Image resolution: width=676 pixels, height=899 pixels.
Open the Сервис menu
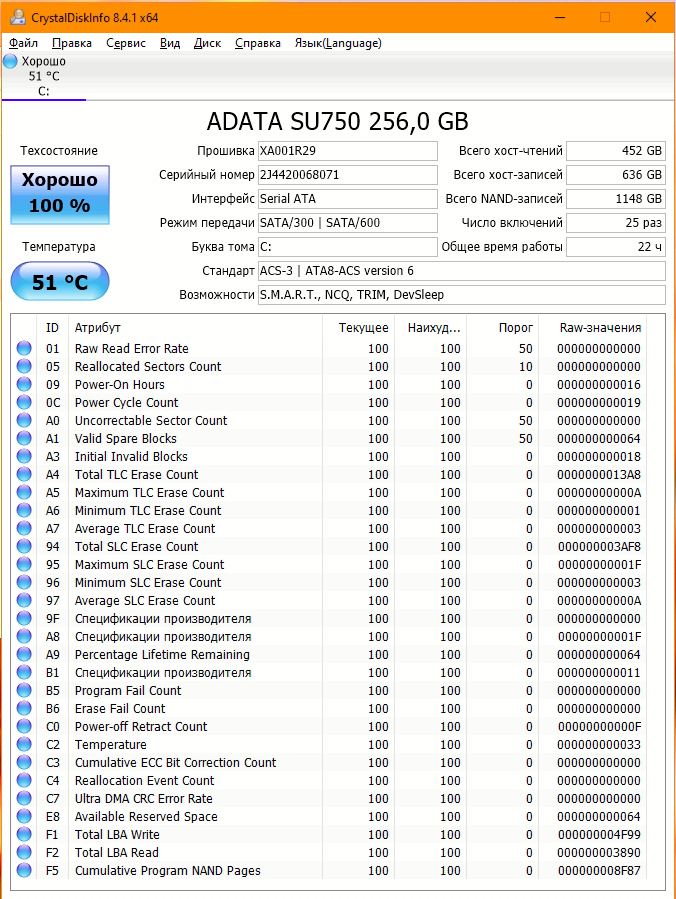tap(126, 43)
